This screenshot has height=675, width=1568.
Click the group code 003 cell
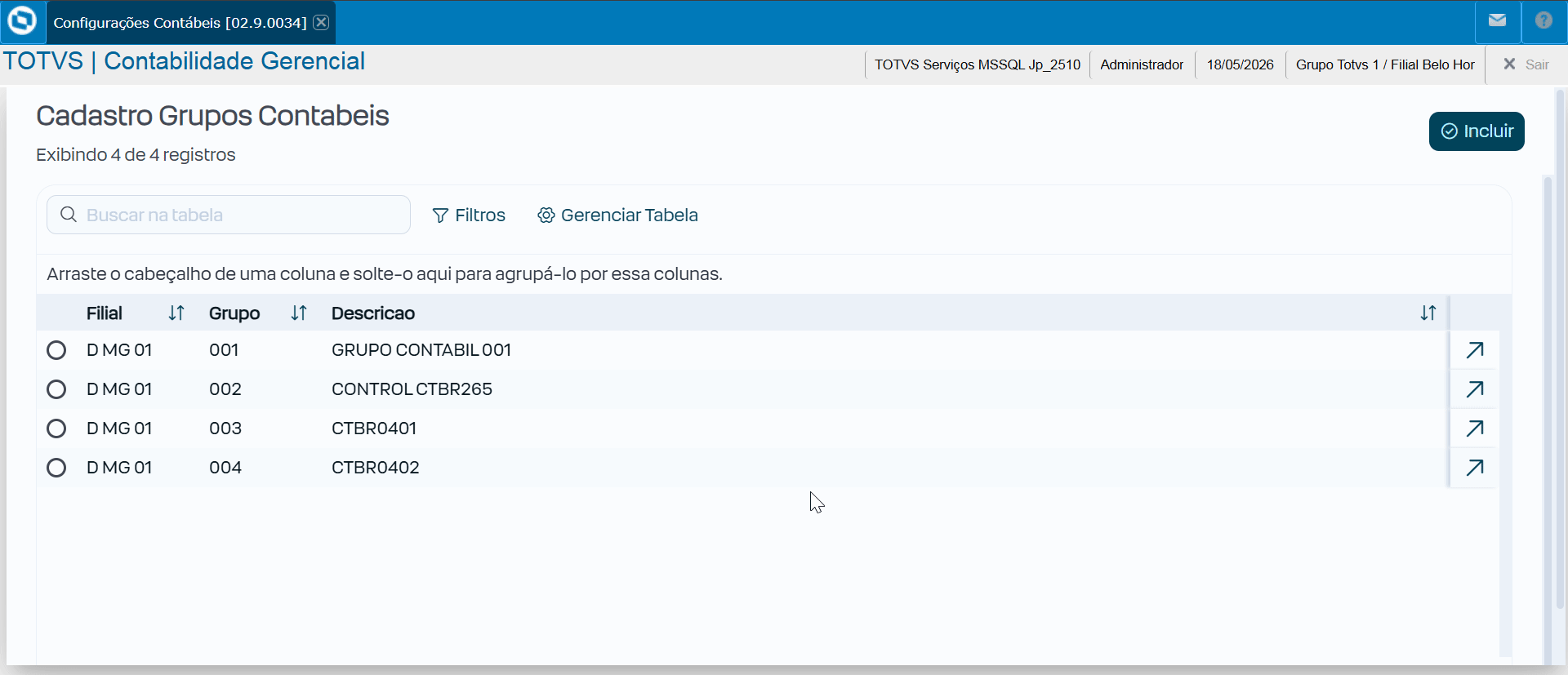click(225, 429)
